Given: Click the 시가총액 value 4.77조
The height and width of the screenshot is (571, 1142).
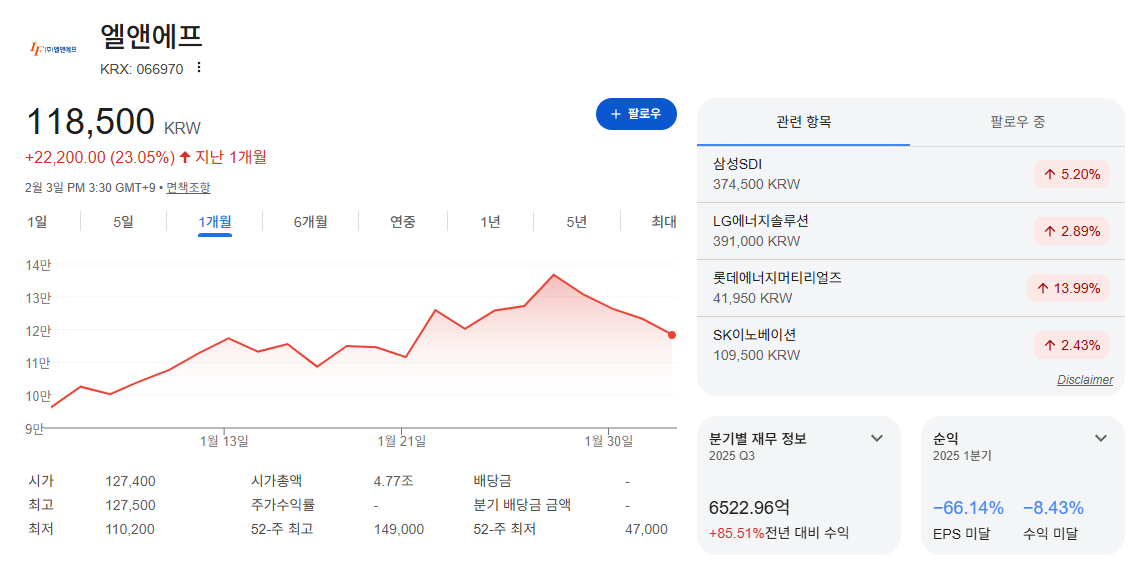Looking at the screenshot, I should coord(393,481).
